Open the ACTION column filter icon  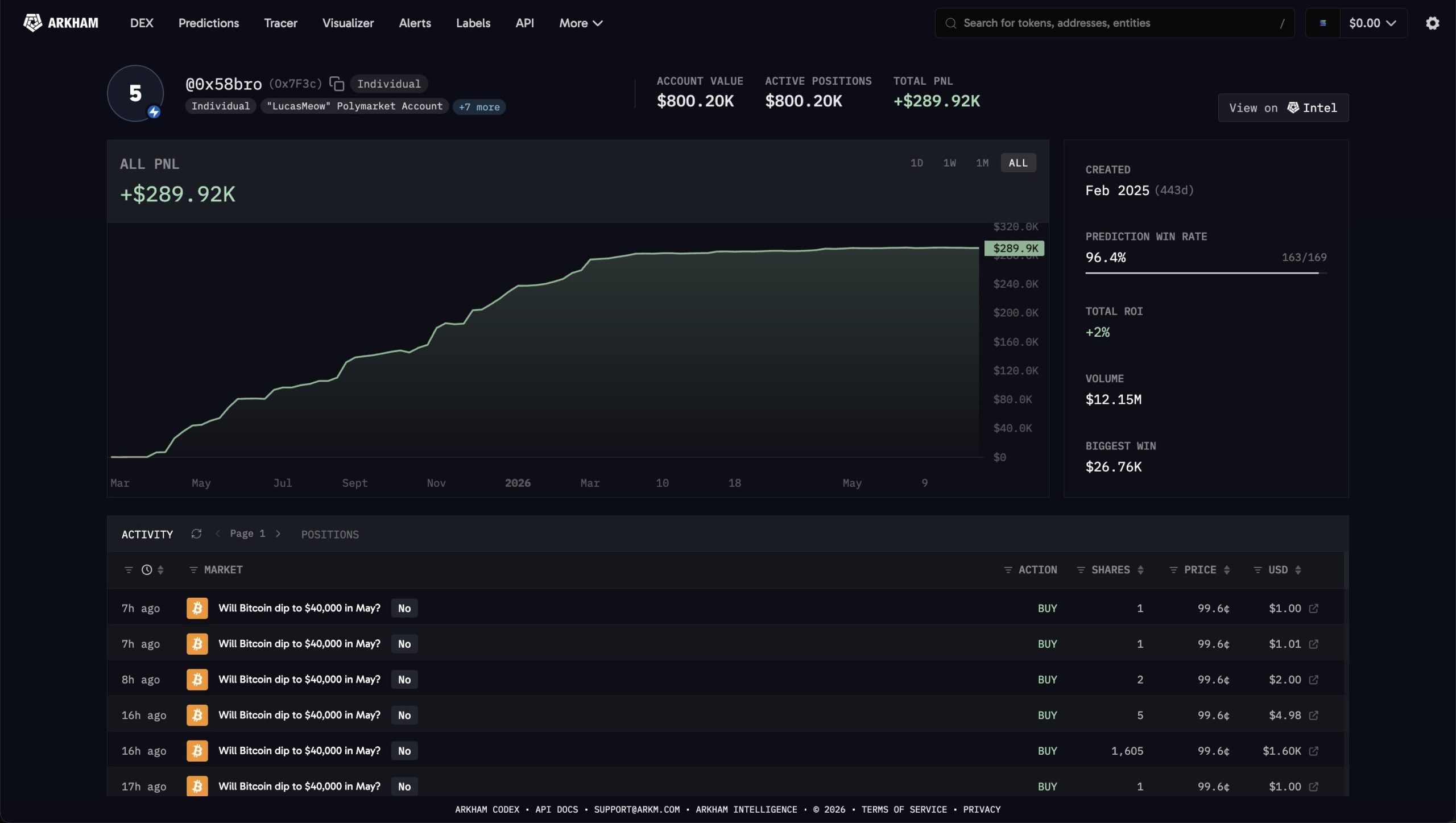pos(1008,570)
